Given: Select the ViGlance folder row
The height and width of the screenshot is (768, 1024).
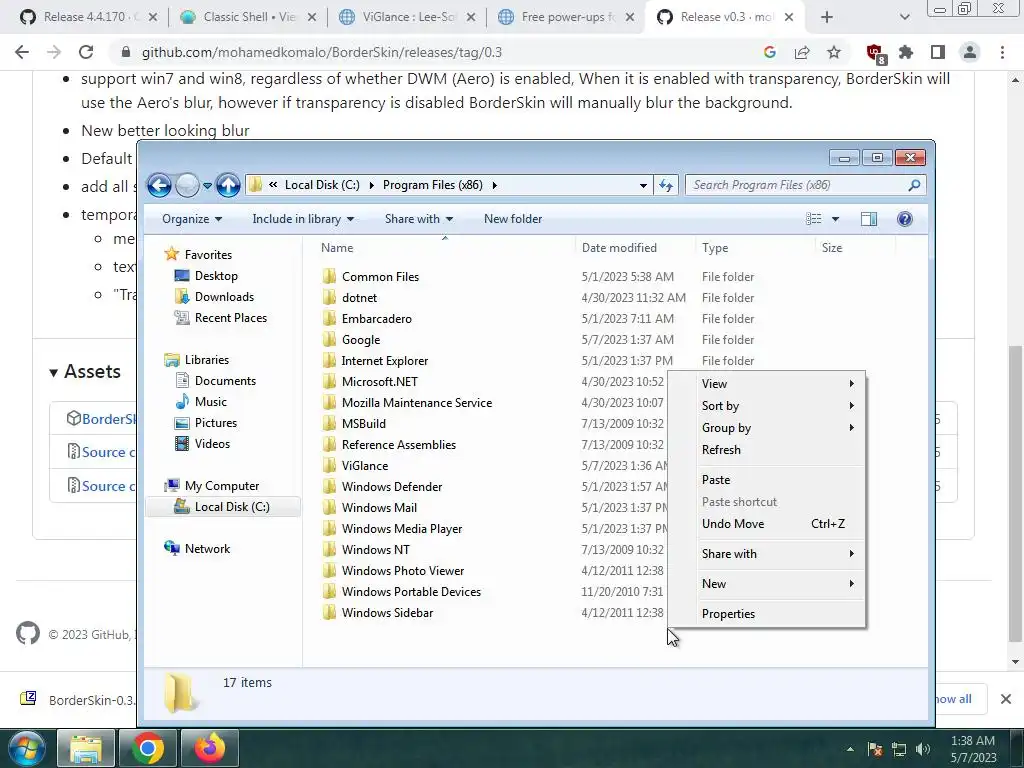Looking at the screenshot, I should 364,466.
